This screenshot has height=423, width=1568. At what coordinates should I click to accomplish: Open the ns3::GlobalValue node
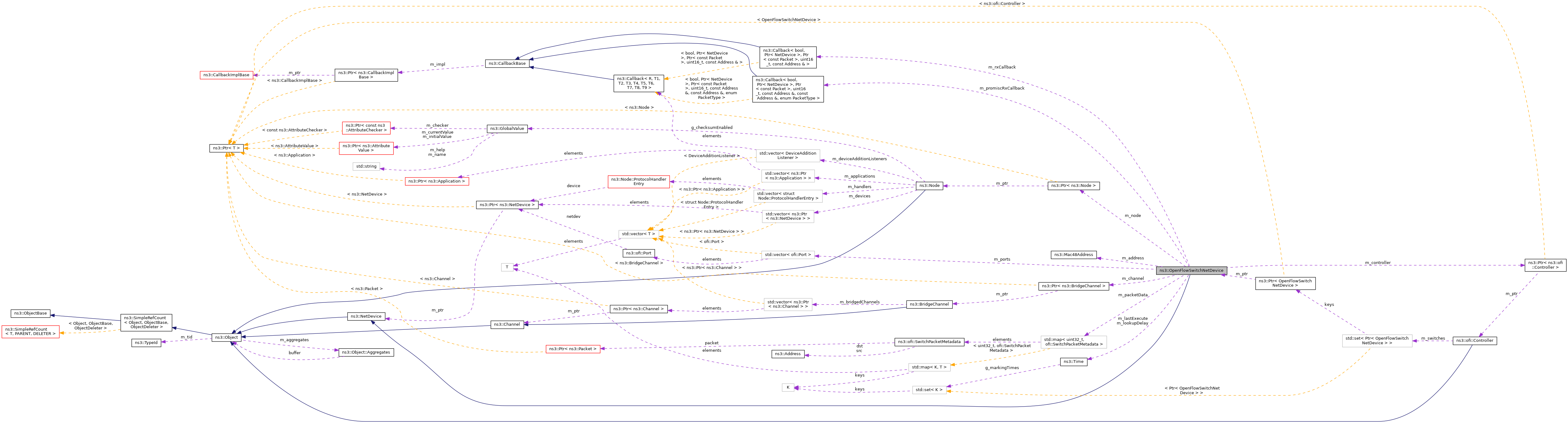[507, 128]
